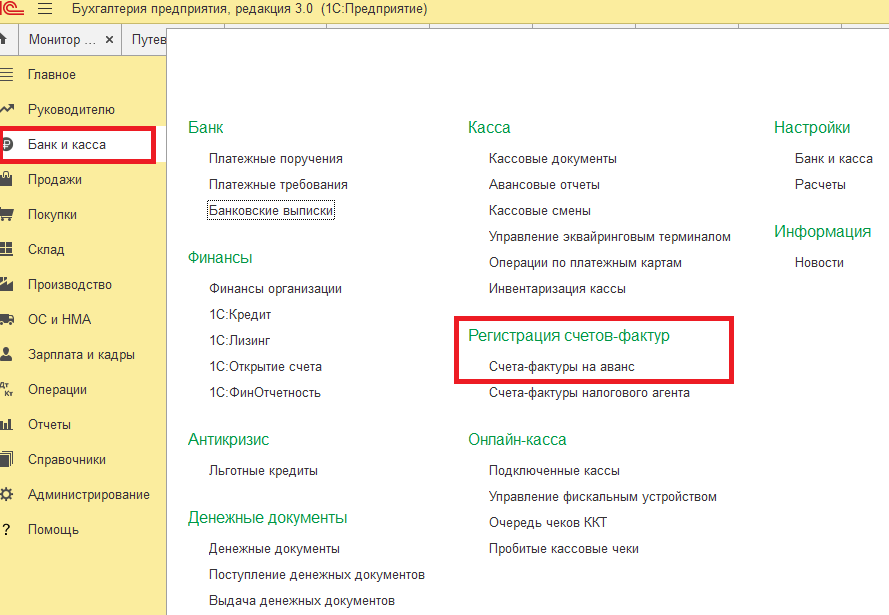Open Кассовые документы link
The width and height of the screenshot is (889, 615).
tap(552, 159)
